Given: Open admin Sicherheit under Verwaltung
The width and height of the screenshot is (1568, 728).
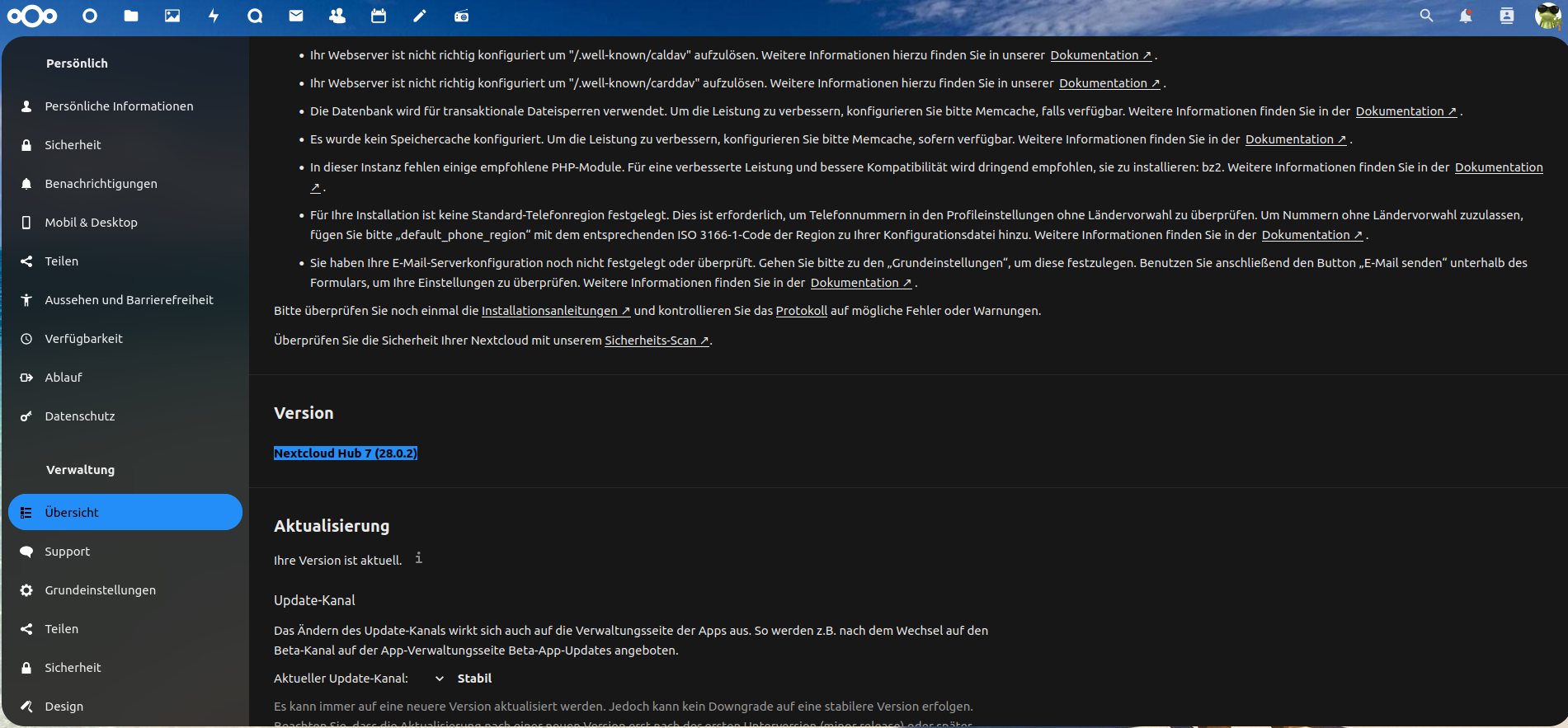Looking at the screenshot, I should click(x=125, y=668).
